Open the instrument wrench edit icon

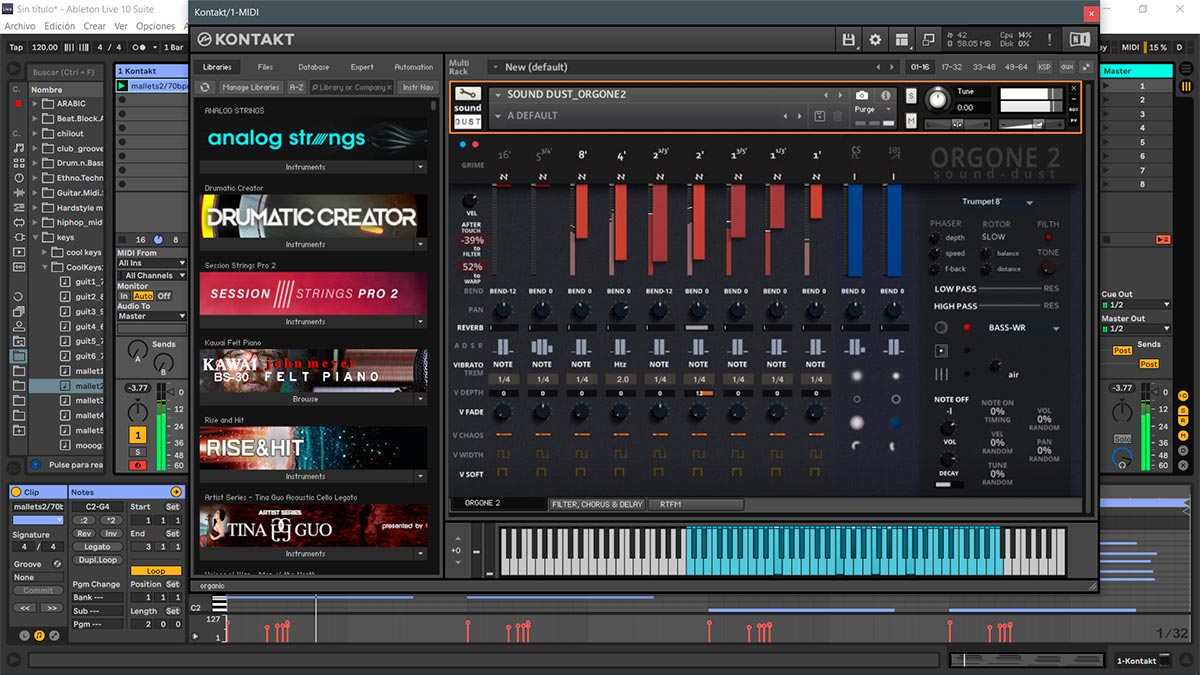point(467,93)
